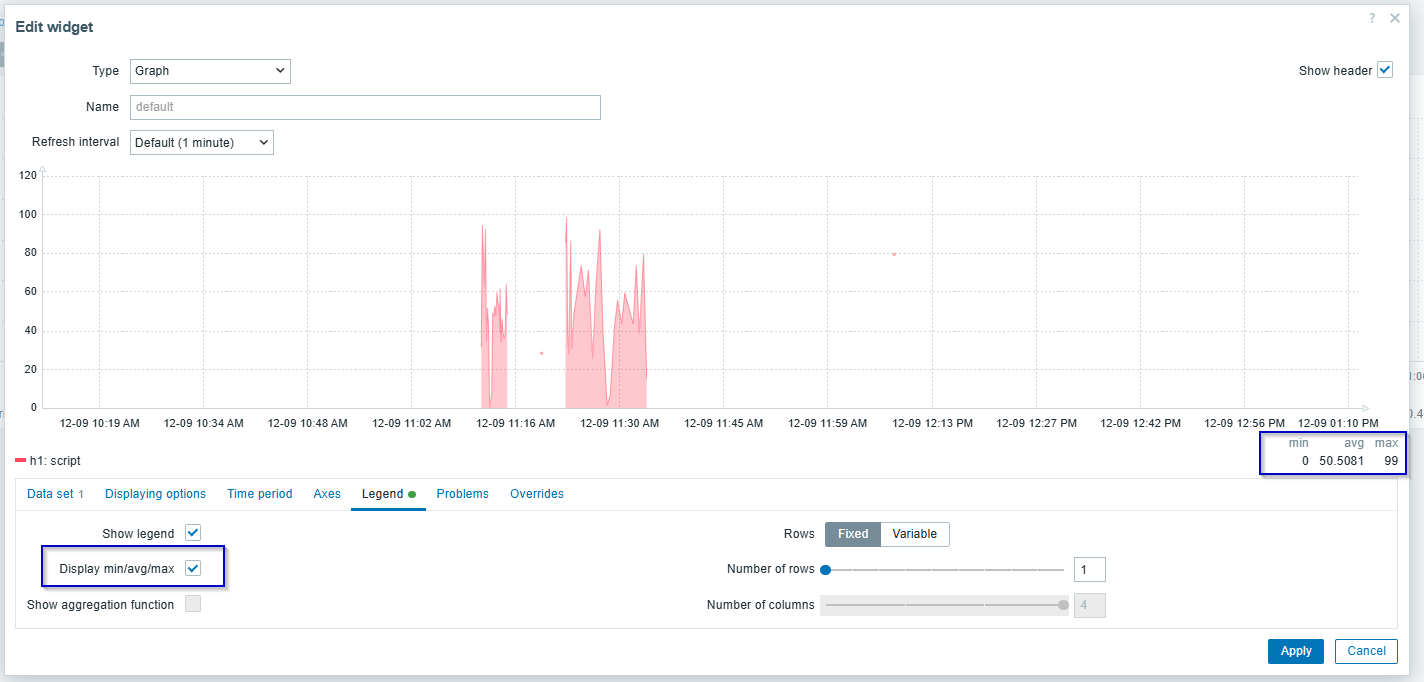Uncheck the Show legend checkbox
1424x682 pixels.
click(x=193, y=533)
